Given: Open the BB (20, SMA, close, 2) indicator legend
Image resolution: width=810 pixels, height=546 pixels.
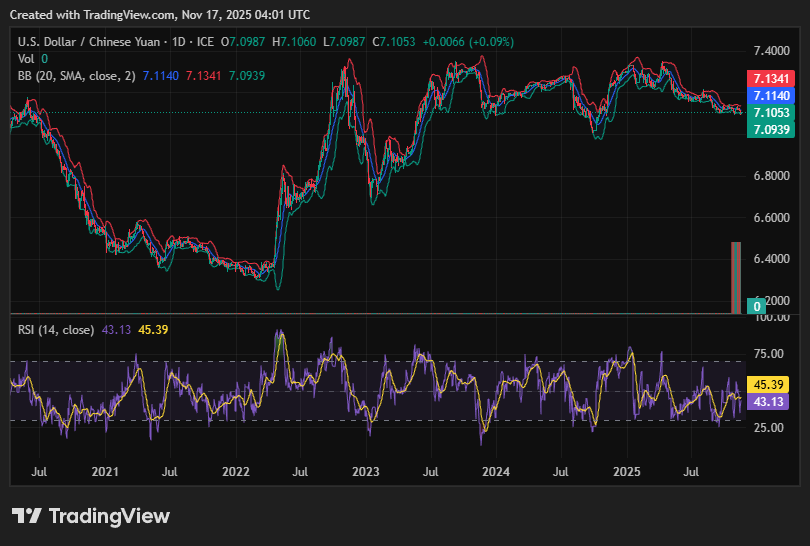Looking at the screenshot, I should click(x=76, y=75).
